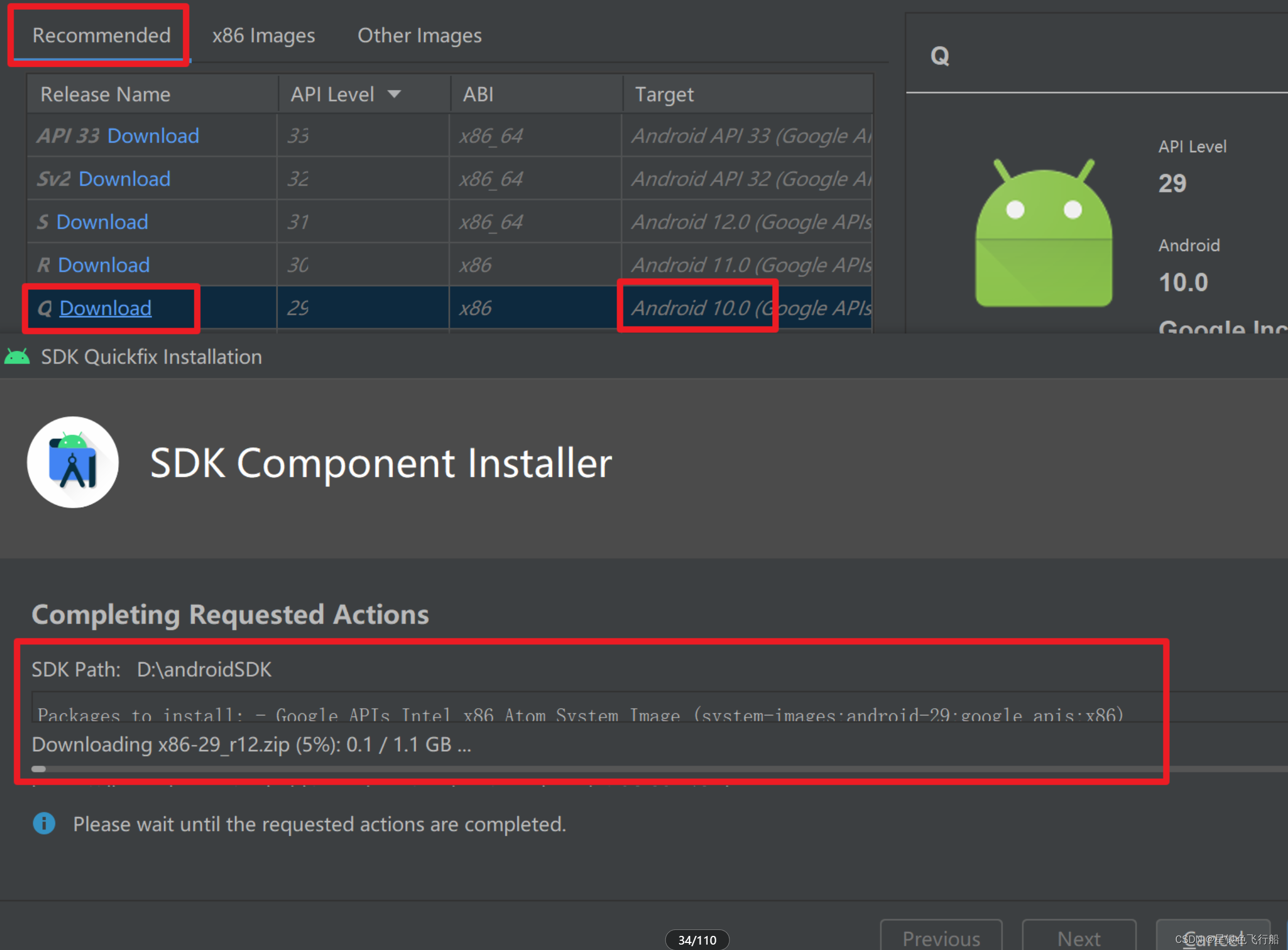Click Download link for Sv2 release
Viewport: 1288px width, 950px height.
(x=124, y=179)
